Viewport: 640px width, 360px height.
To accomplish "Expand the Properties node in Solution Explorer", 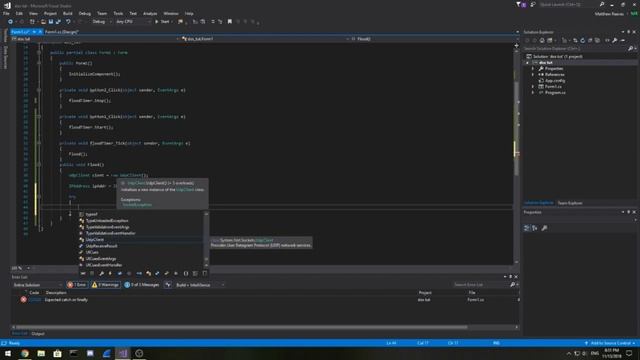I will click(533, 69).
